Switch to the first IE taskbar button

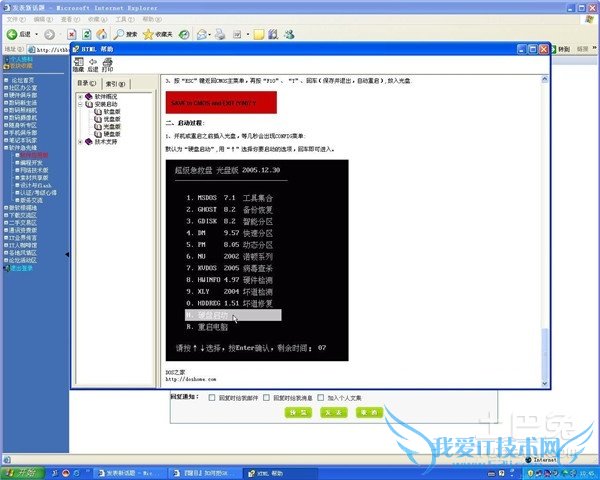click(129, 473)
